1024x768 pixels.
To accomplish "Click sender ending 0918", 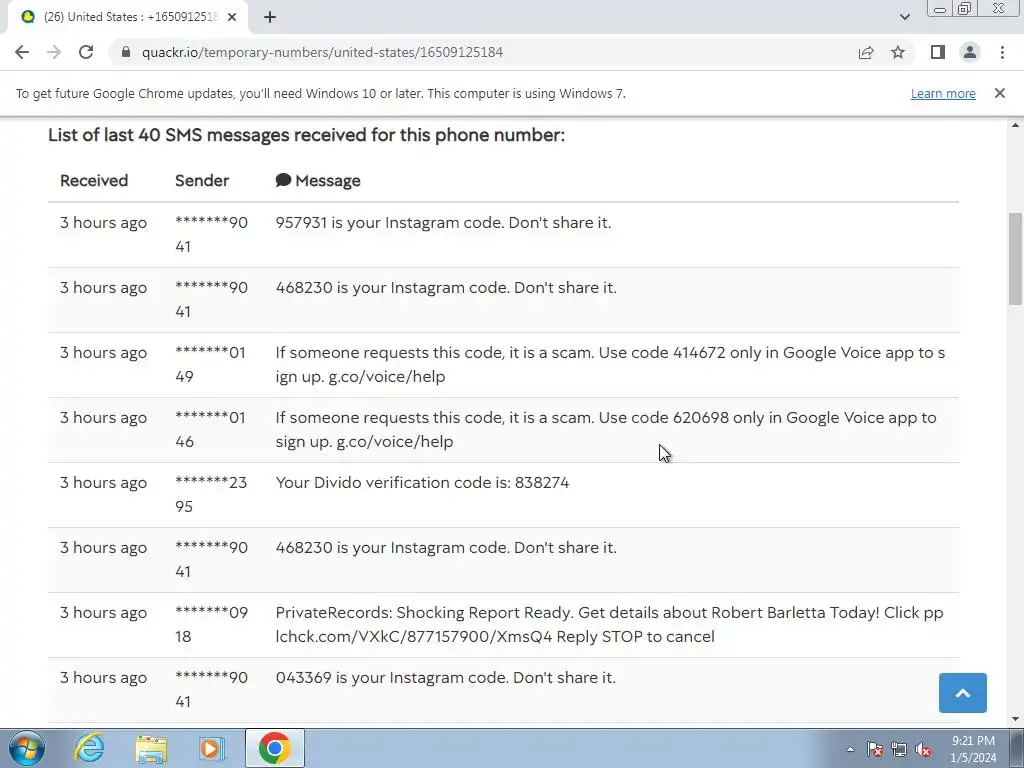I will coord(211,624).
